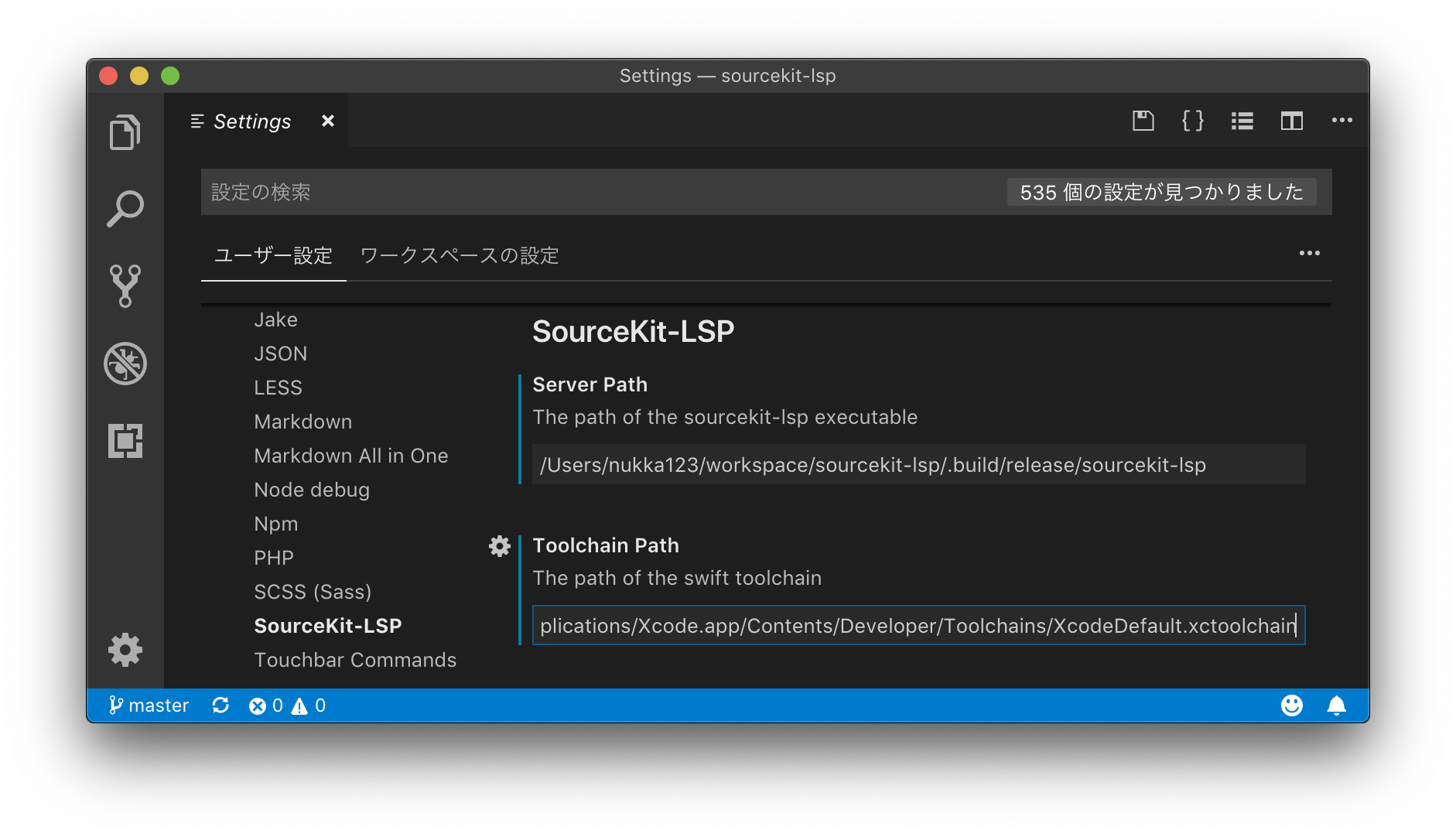Click the master branch indicator in the status bar
This screenshot has width=1456, height=837.
tap(149, 705)
